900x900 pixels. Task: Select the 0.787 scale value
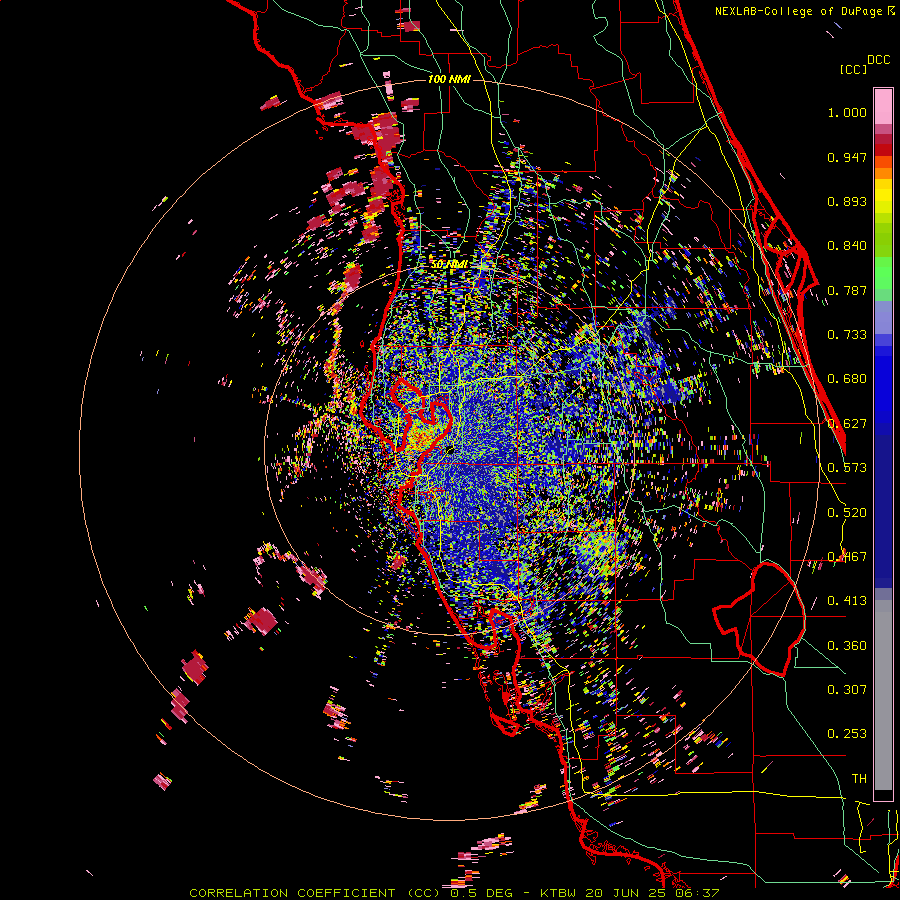[x=847, y=290]
